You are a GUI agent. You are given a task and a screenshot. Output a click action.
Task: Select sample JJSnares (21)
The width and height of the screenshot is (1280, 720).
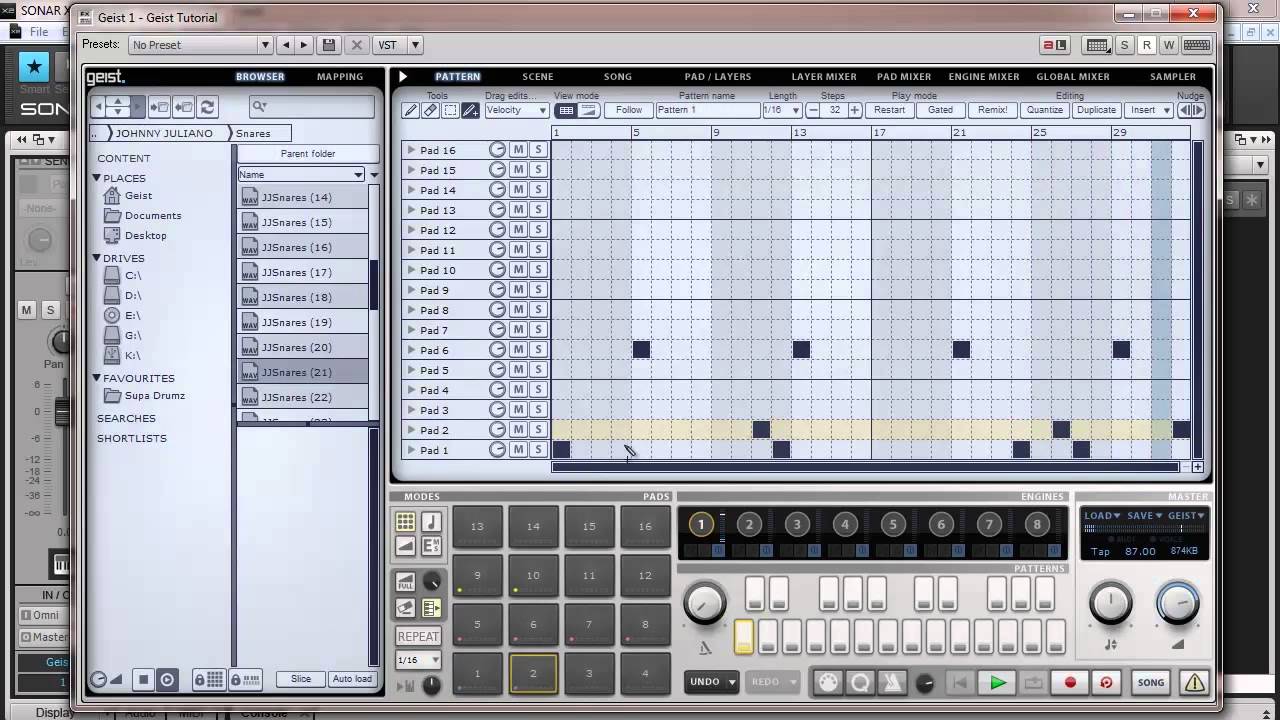303,372
